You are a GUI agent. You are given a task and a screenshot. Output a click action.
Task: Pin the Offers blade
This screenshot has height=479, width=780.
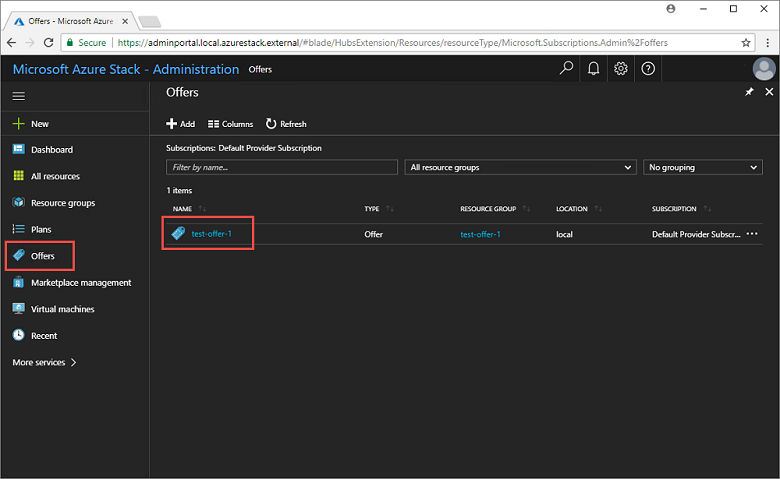[750, 92]
